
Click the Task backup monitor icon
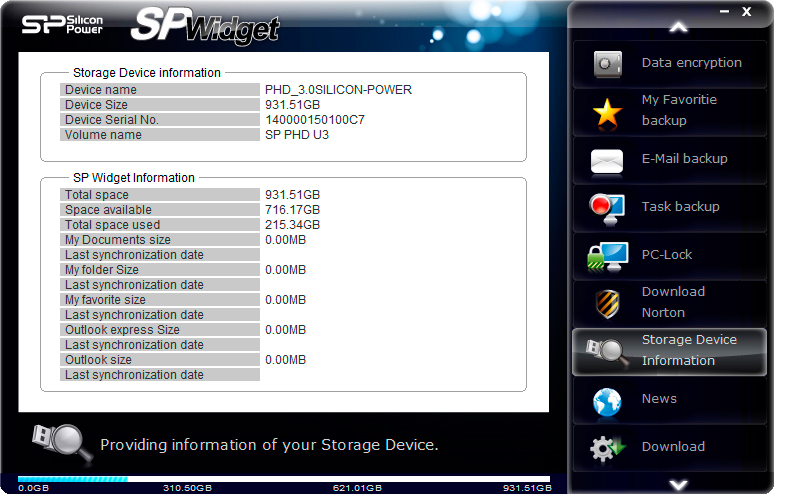pyautogui.click(x=607, y=207)
